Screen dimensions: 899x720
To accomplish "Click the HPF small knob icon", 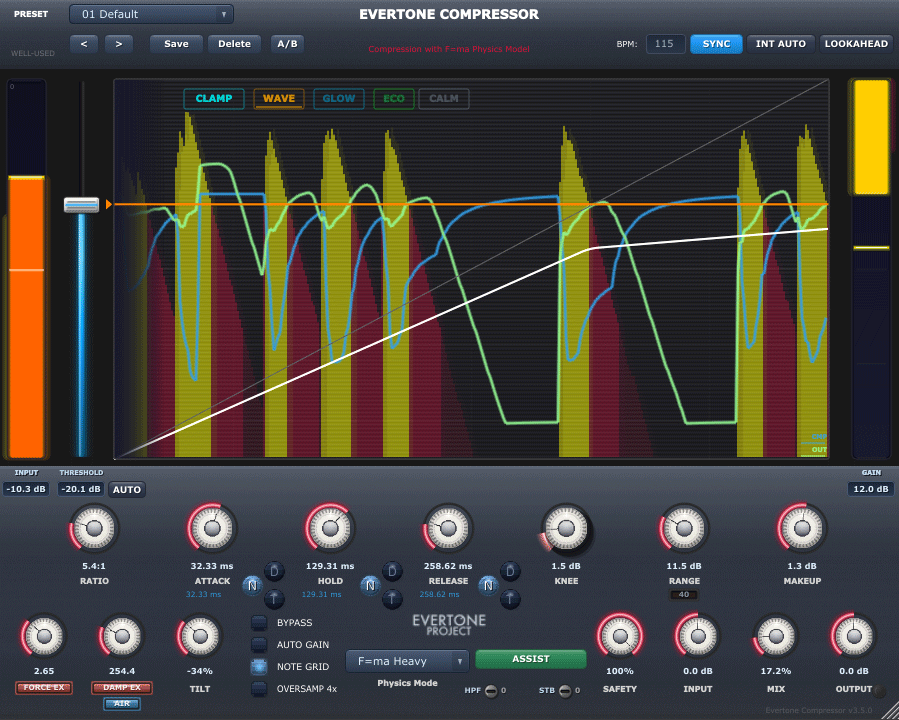I will coord(491,690).
